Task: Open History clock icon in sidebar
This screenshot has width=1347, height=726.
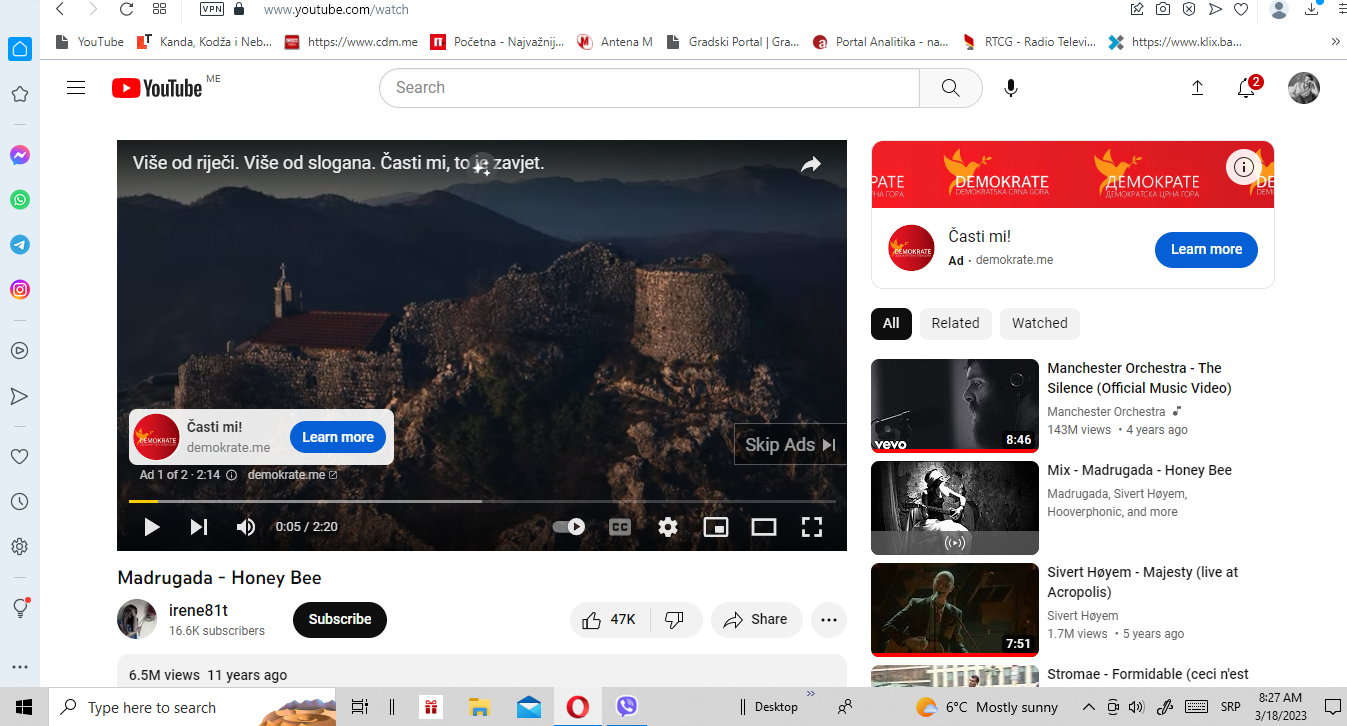Action: pyautogui.click(x=19, y=502)
